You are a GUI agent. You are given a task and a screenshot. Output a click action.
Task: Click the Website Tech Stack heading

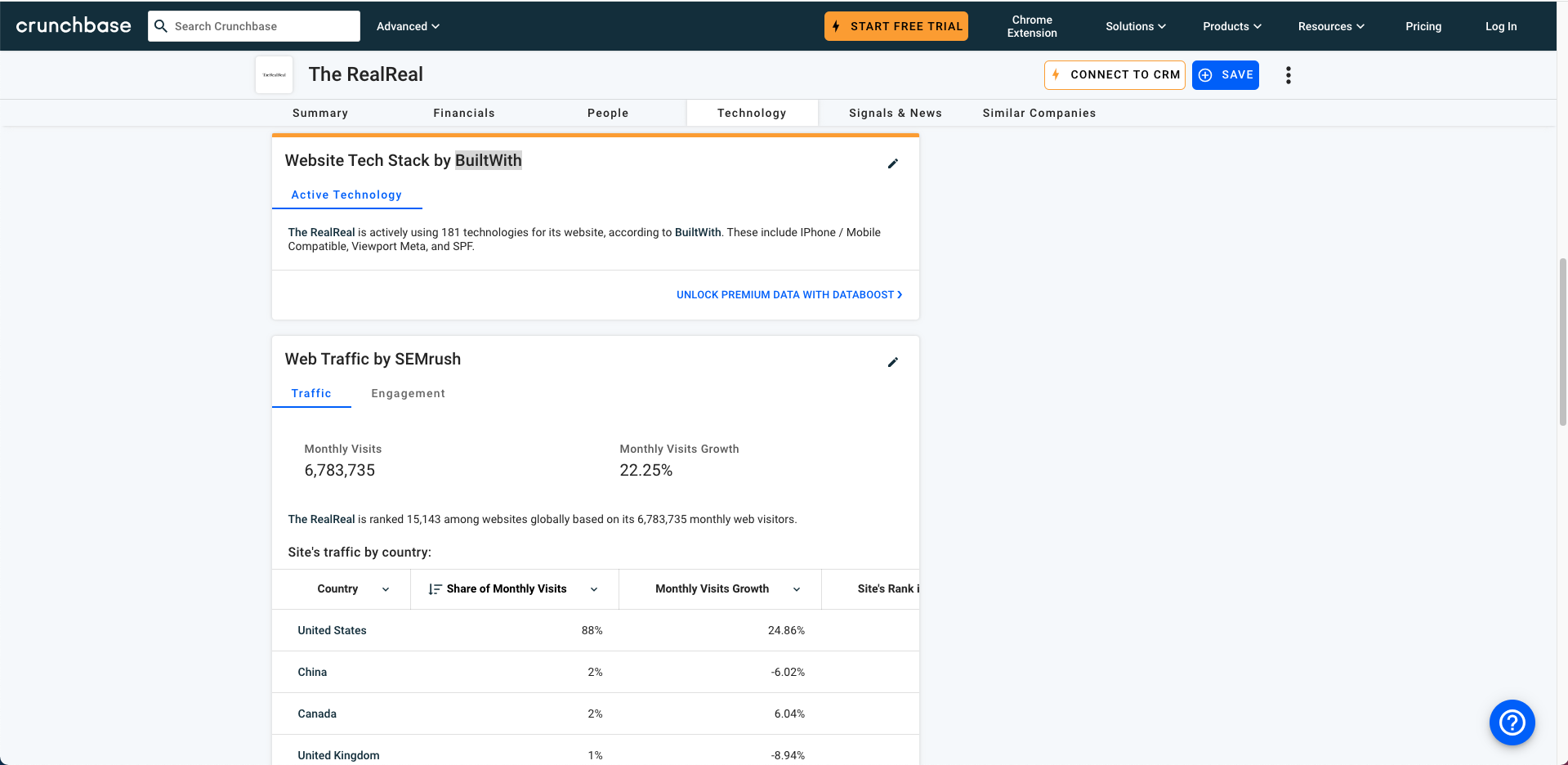pos(403,160)
